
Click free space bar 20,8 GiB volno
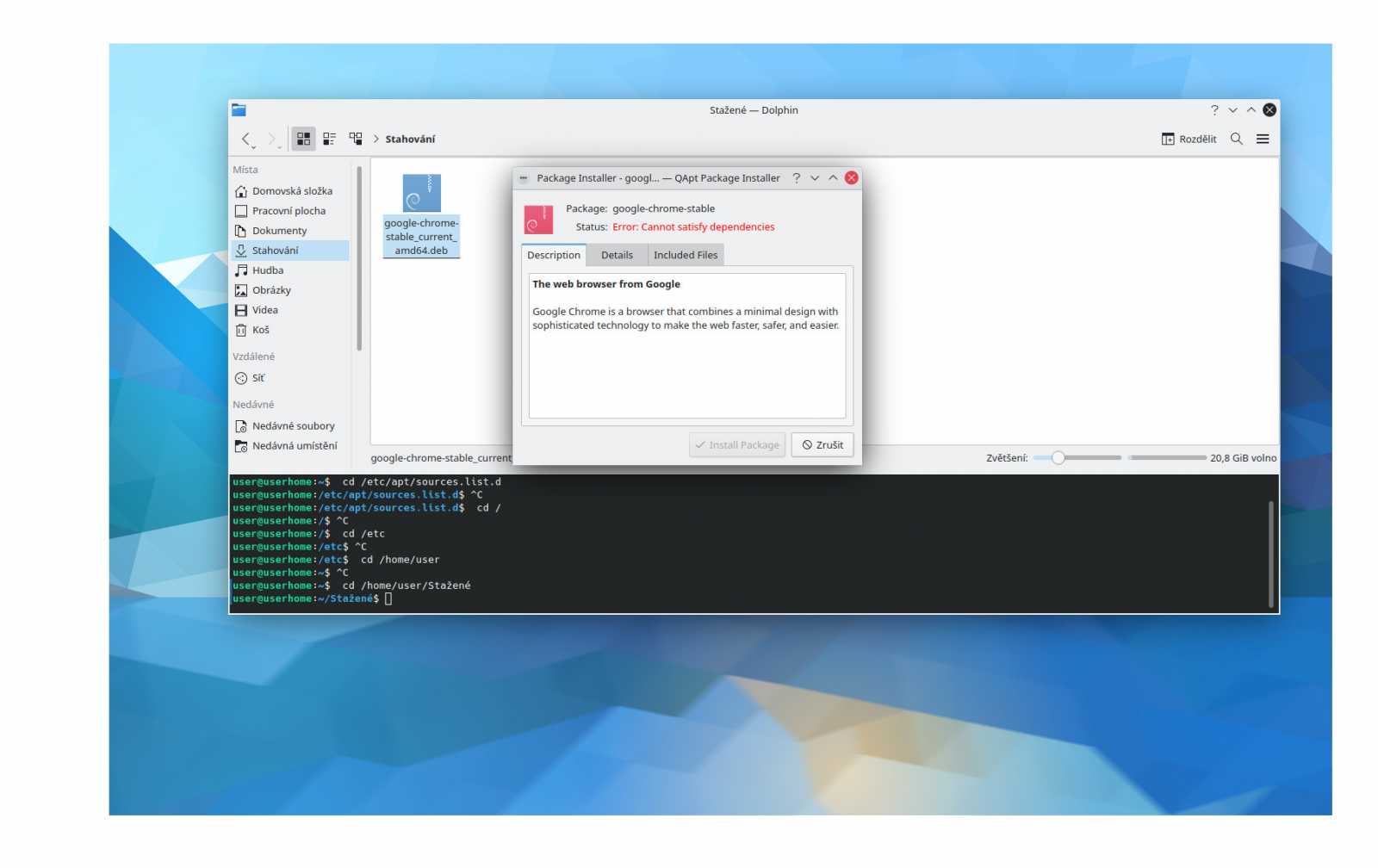tap(1167, 458)
